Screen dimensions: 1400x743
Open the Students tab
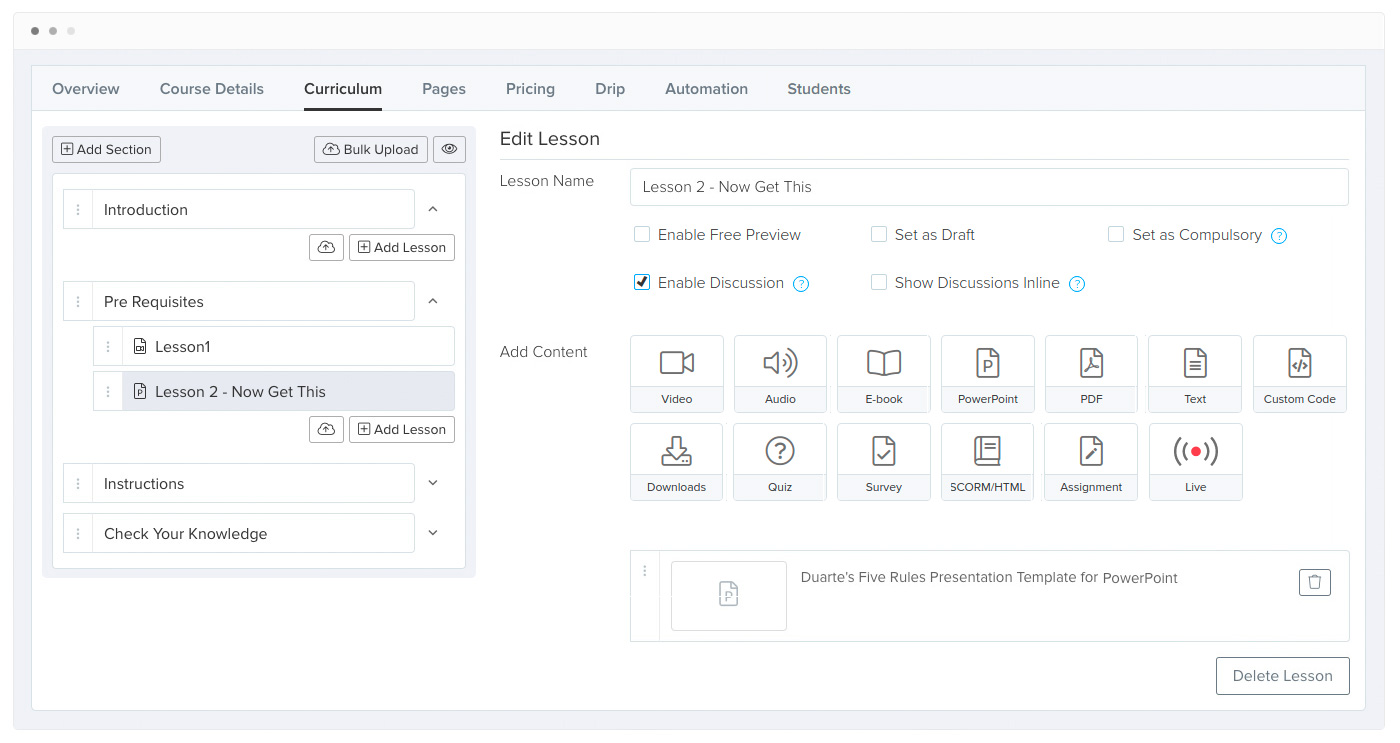pos(818,89)
